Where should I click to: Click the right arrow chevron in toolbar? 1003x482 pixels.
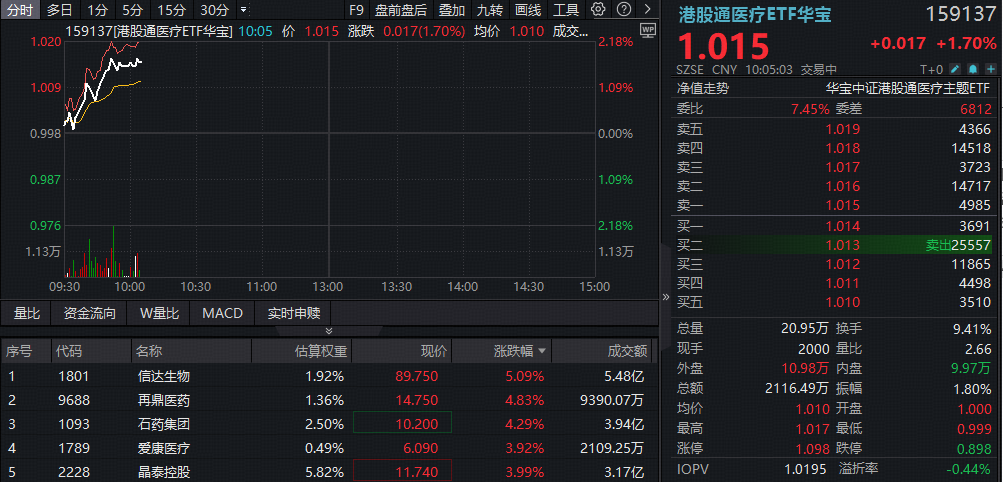[x=647, y=10]
